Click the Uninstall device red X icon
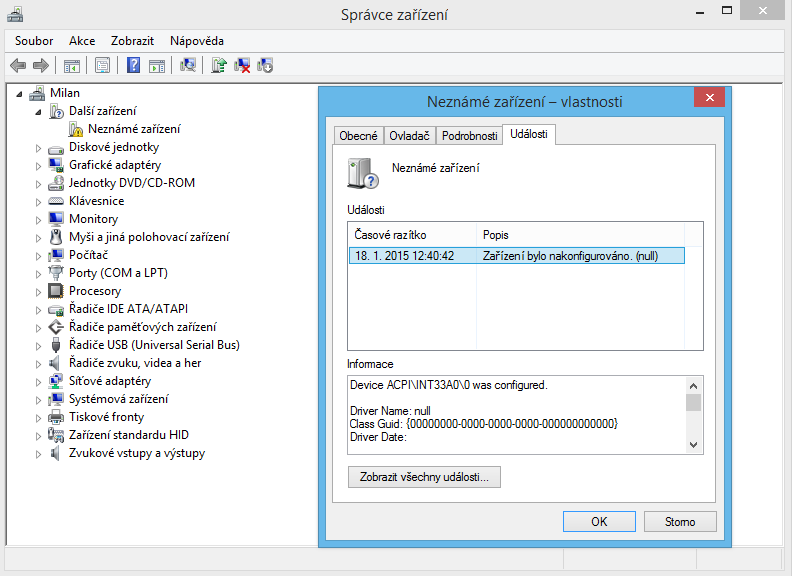Image resolution: width=792 pixels, height=576 pixels. click(x=242, y=66)
